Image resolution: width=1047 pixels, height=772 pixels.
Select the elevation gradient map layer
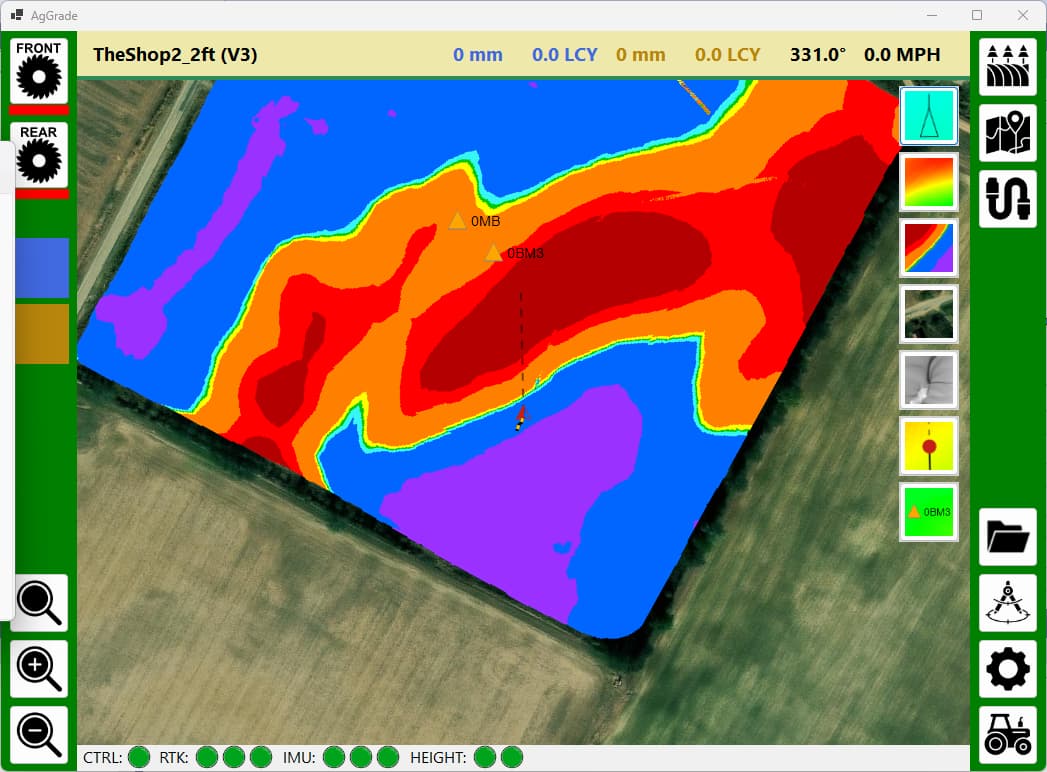click(929, 181)
